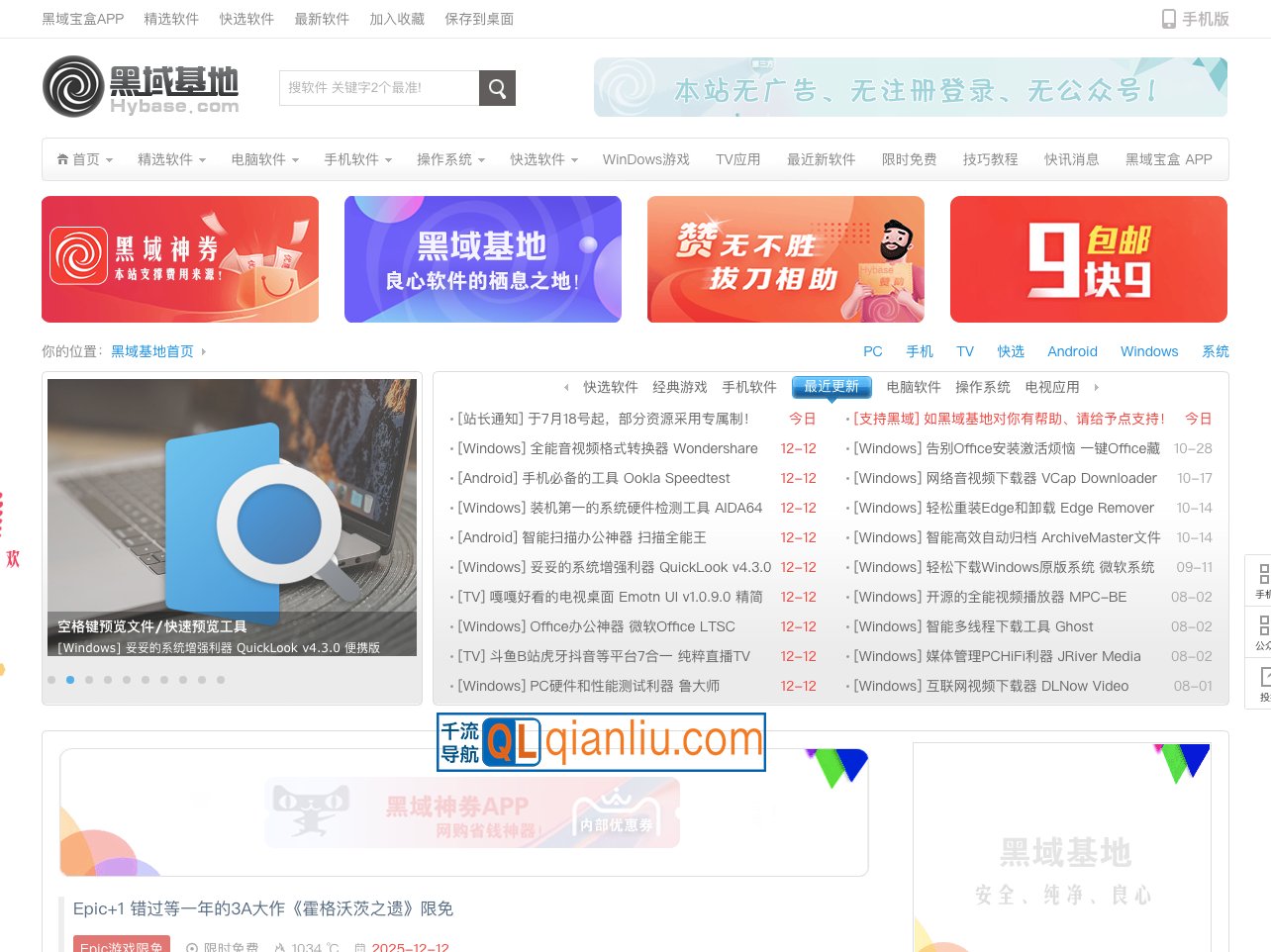Open the 操作系统 dropdown in navbar

pyautogui.click(x=450, y=159)
